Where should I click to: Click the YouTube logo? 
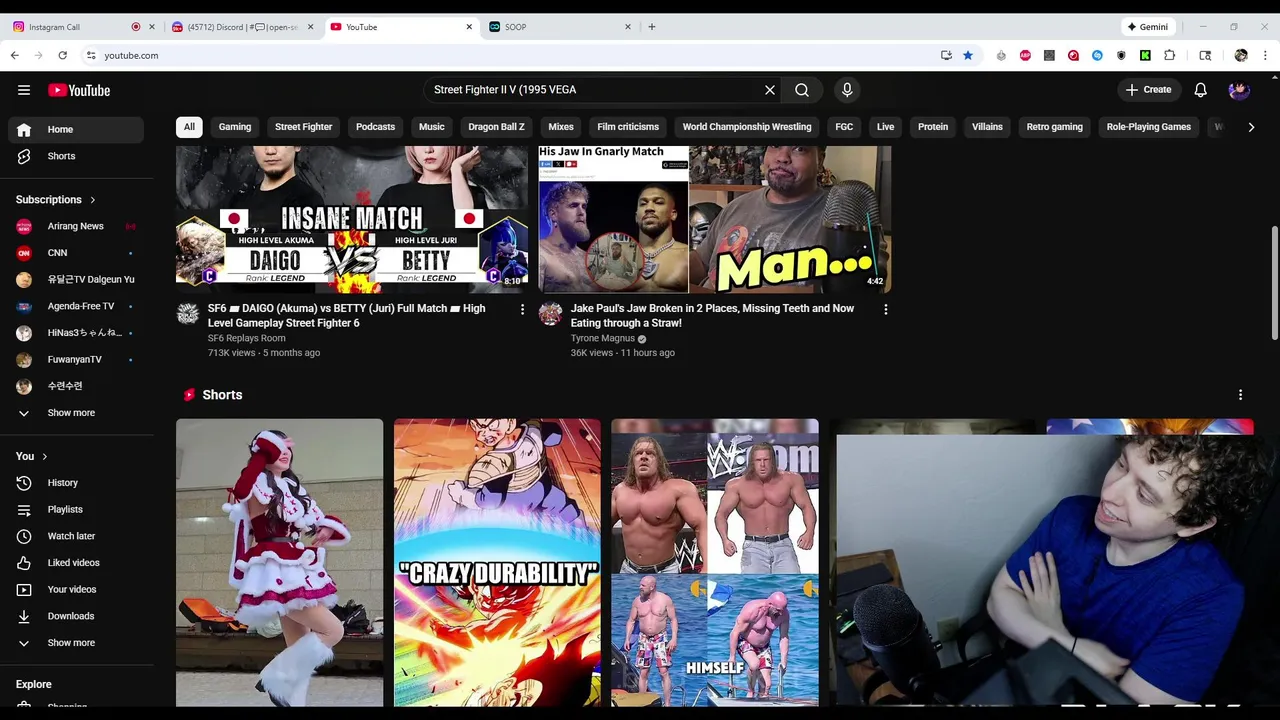79,90
